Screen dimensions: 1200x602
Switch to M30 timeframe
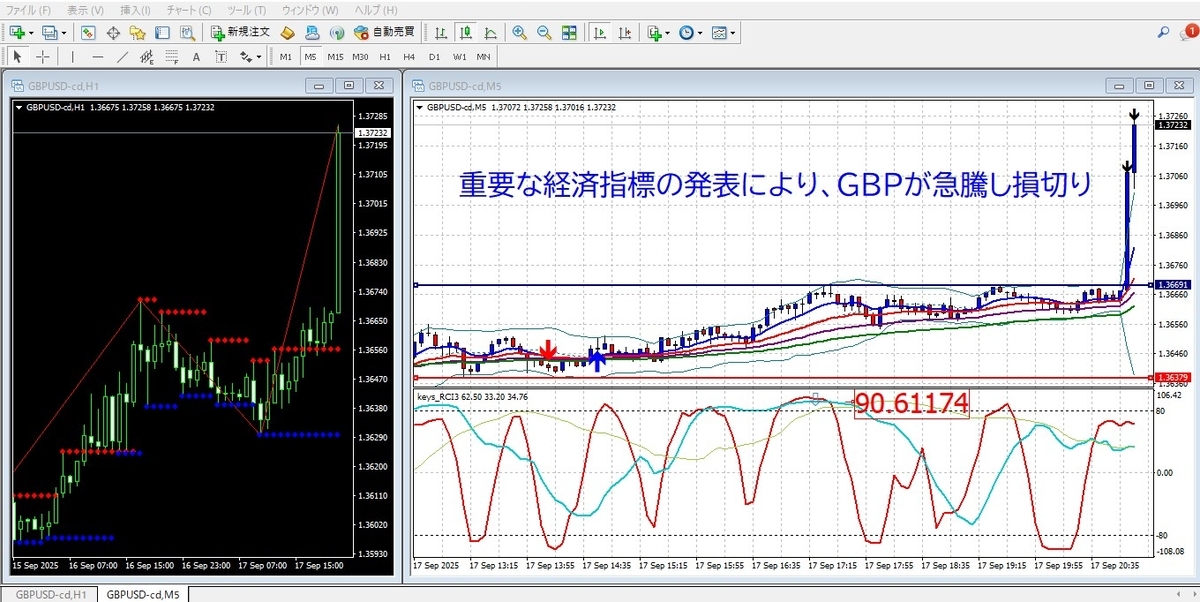click(361, 57)
